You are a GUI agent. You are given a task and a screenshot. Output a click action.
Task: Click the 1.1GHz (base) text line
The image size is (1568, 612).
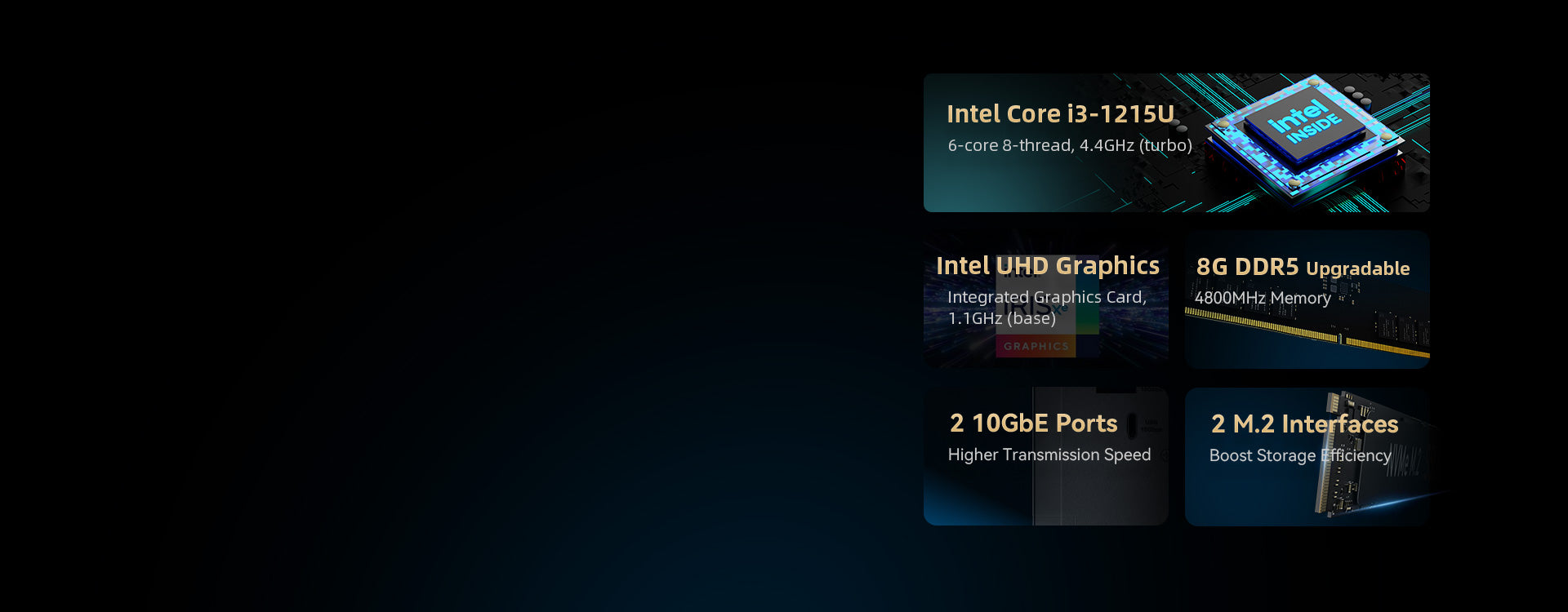(1001, 319)
